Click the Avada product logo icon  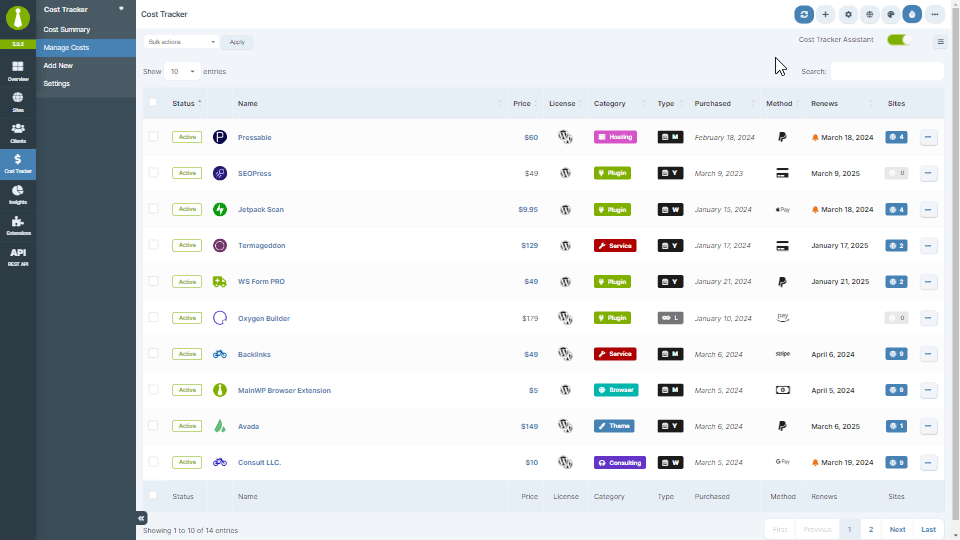point(220,426)
